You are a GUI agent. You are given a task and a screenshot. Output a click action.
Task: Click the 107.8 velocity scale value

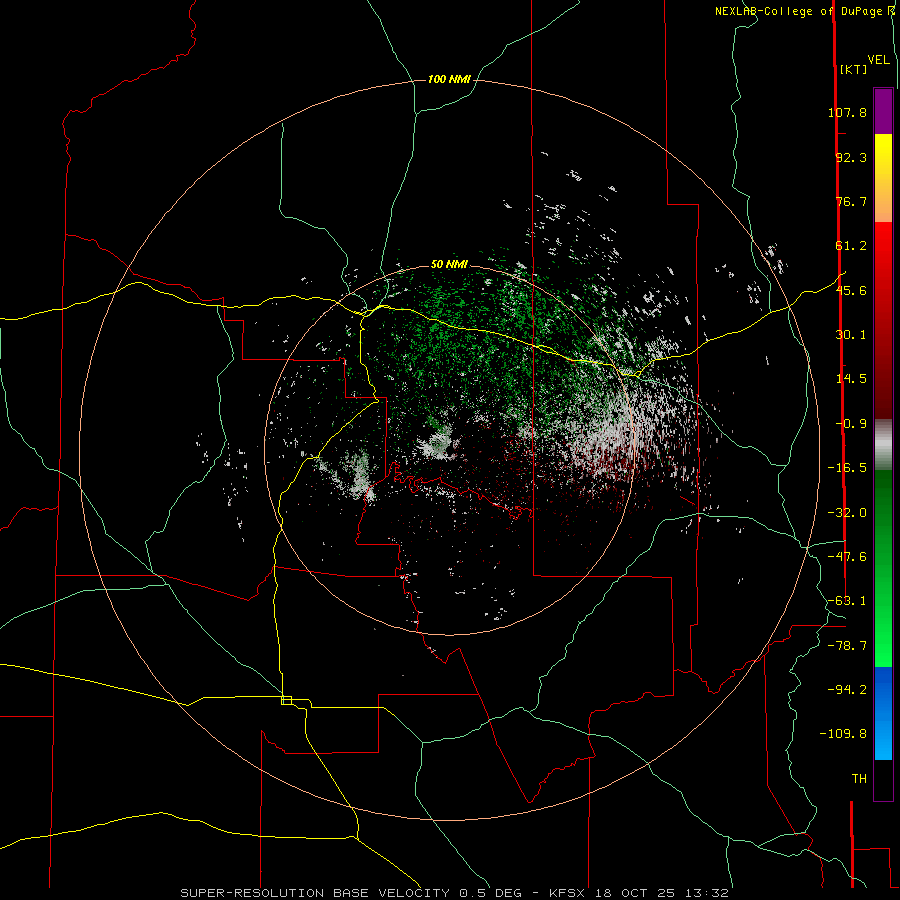coord(847,112)
